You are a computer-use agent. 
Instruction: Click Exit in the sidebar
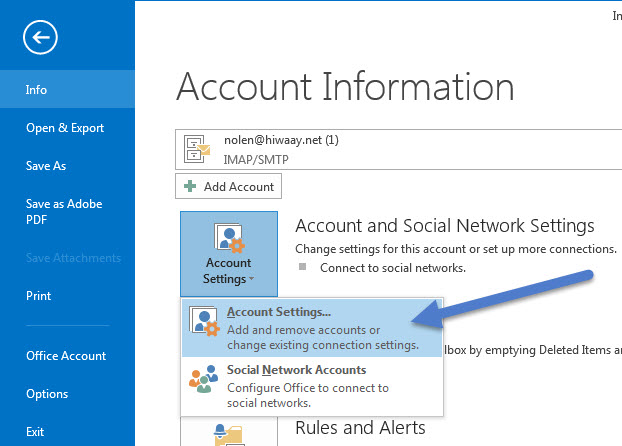point(35,432)
